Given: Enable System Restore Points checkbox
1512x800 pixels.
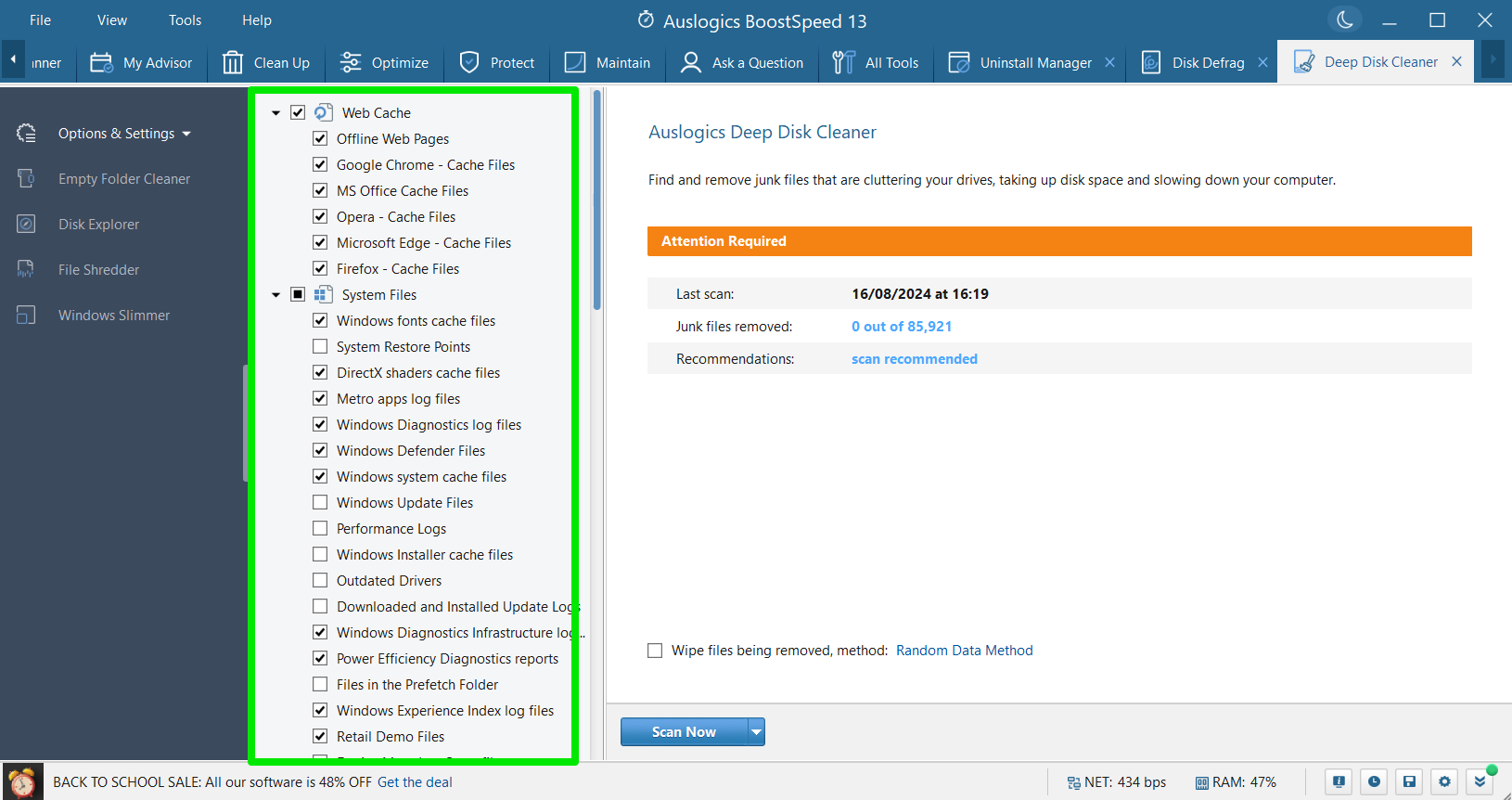Looking at the screenshot, I should click(320, 346).
